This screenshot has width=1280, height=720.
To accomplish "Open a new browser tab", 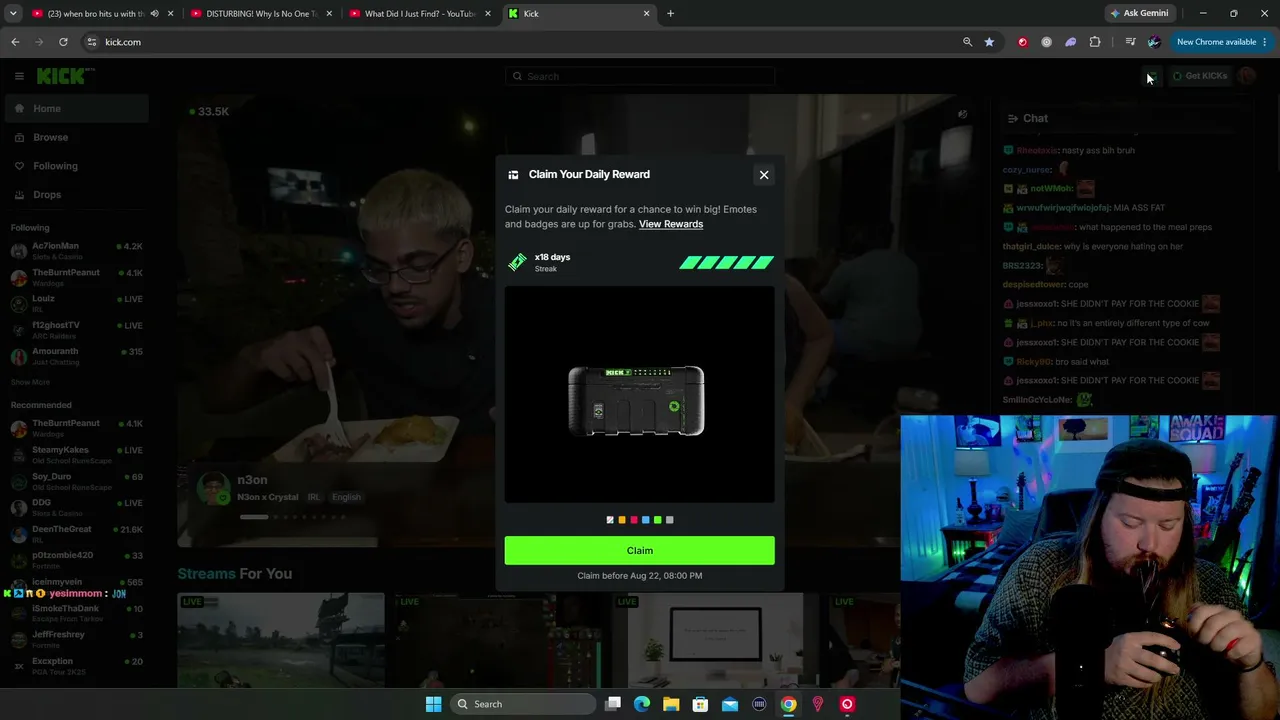I will pyautogui.click(x=671, y=14).
